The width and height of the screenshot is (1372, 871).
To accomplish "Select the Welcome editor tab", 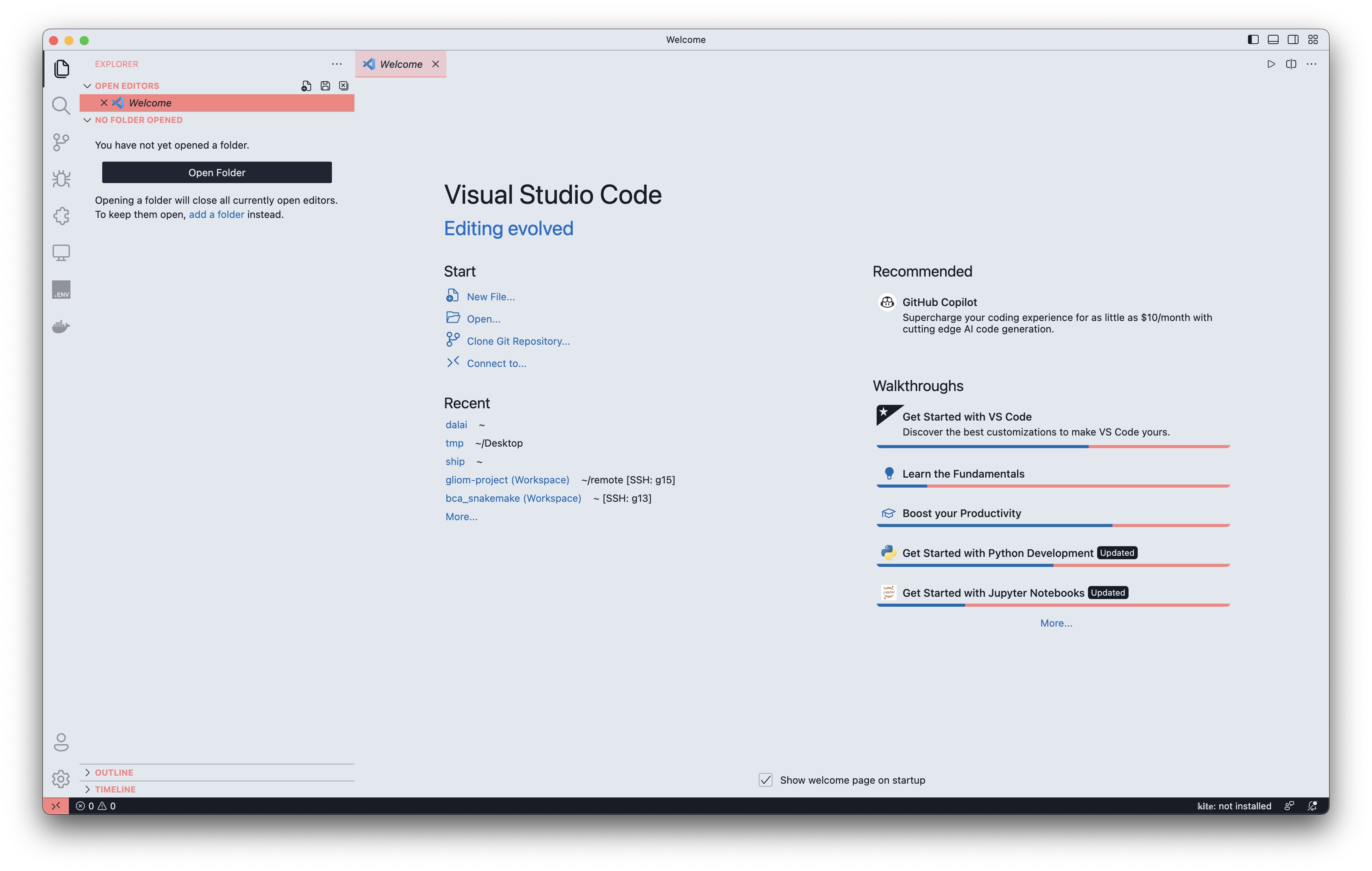I will [x=400, y=64].
